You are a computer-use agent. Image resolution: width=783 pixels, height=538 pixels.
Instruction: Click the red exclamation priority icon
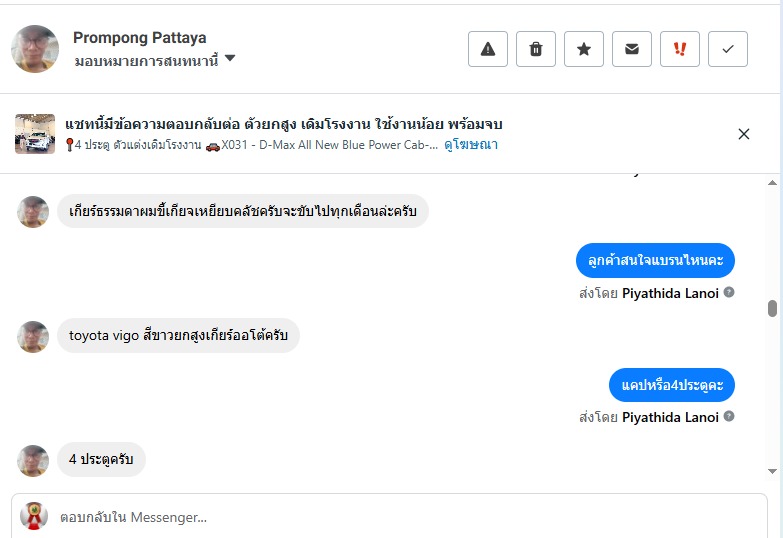coord(680,49)
